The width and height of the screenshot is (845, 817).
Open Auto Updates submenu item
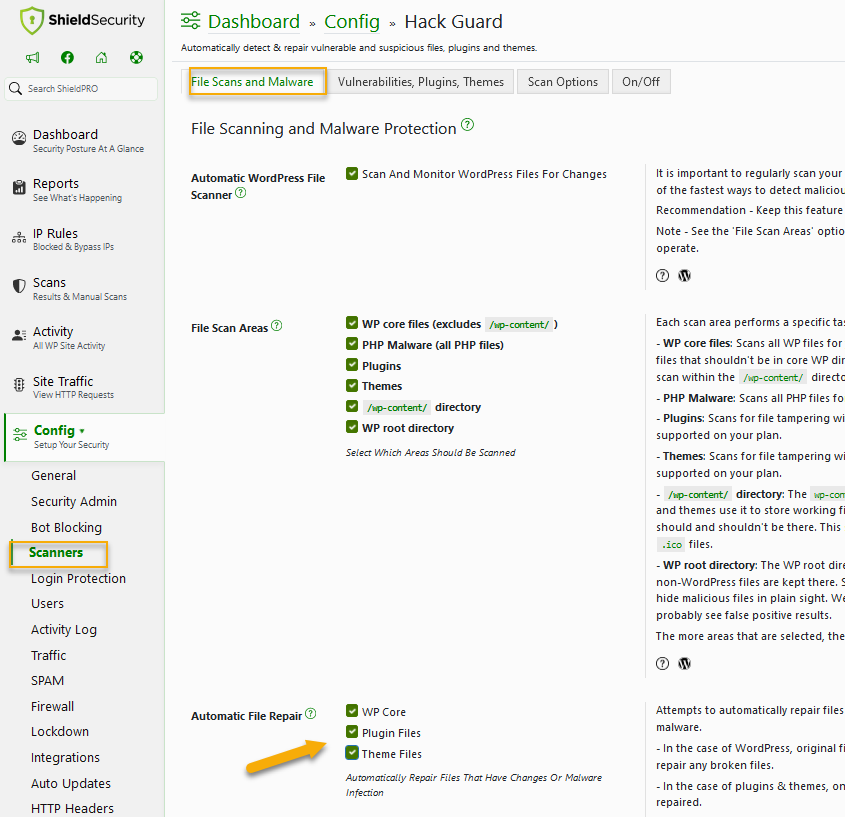point(71,784)
